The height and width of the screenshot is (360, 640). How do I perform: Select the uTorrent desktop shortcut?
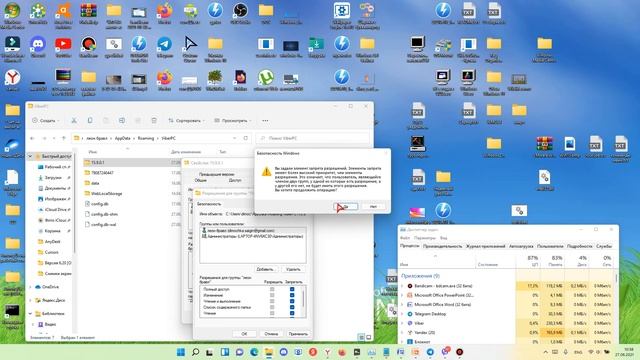[266, 80]
